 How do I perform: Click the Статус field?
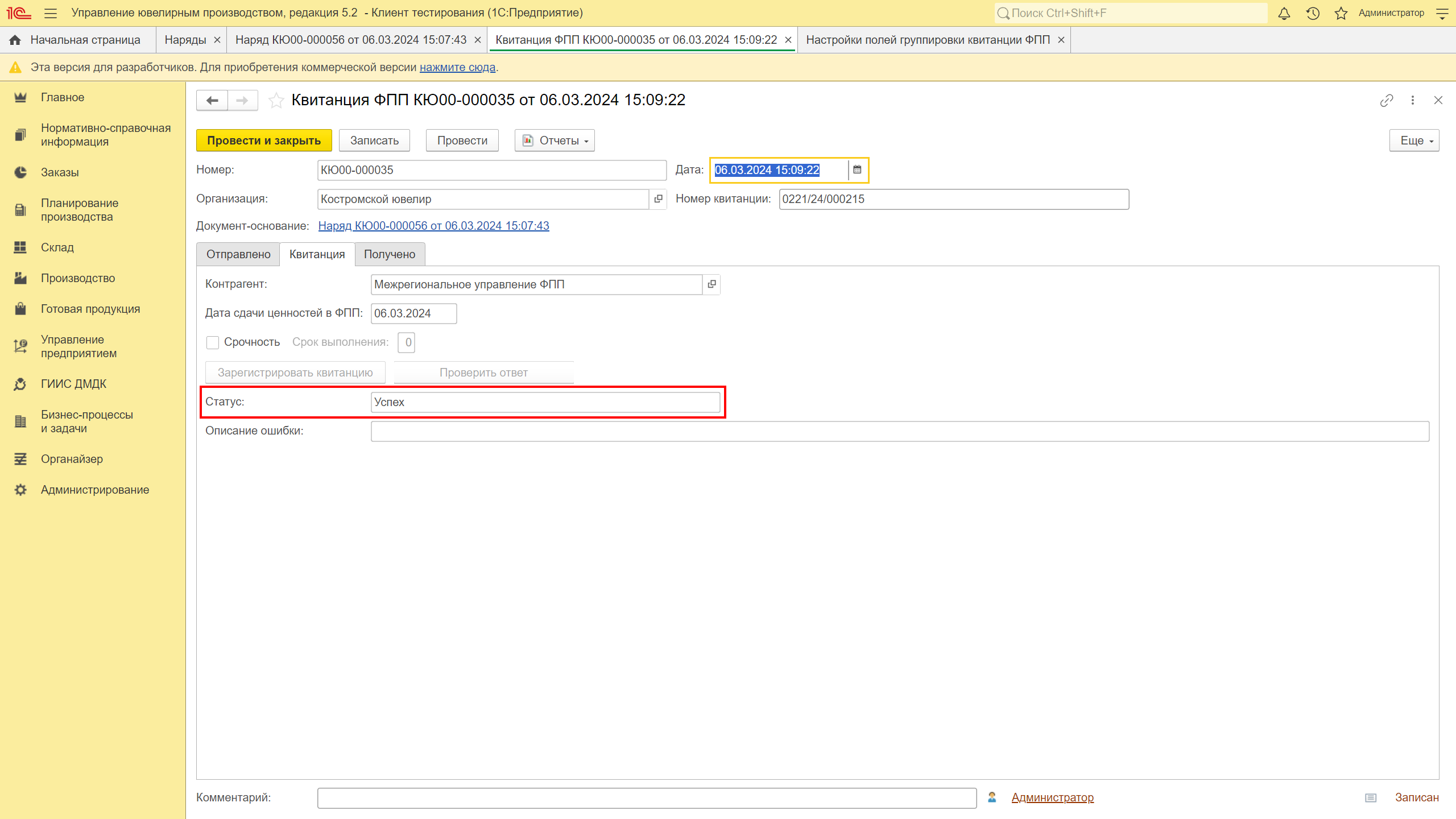tap(545, 402)
